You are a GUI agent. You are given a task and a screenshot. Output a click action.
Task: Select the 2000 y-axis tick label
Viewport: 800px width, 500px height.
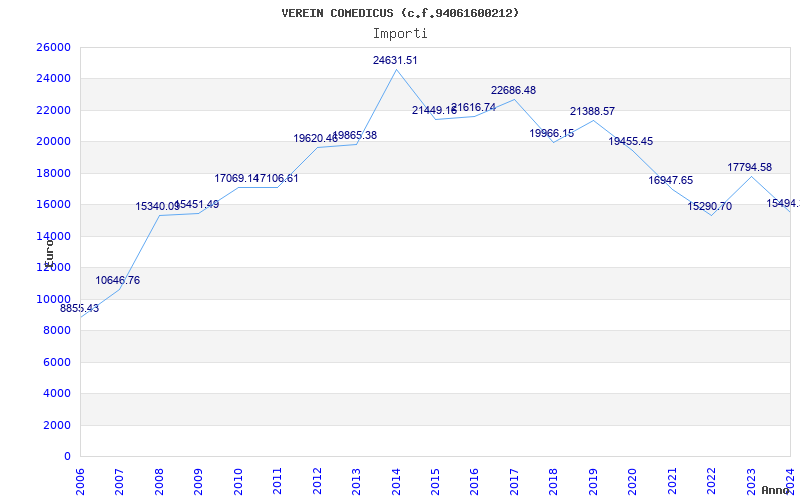[x=57, y=425]
